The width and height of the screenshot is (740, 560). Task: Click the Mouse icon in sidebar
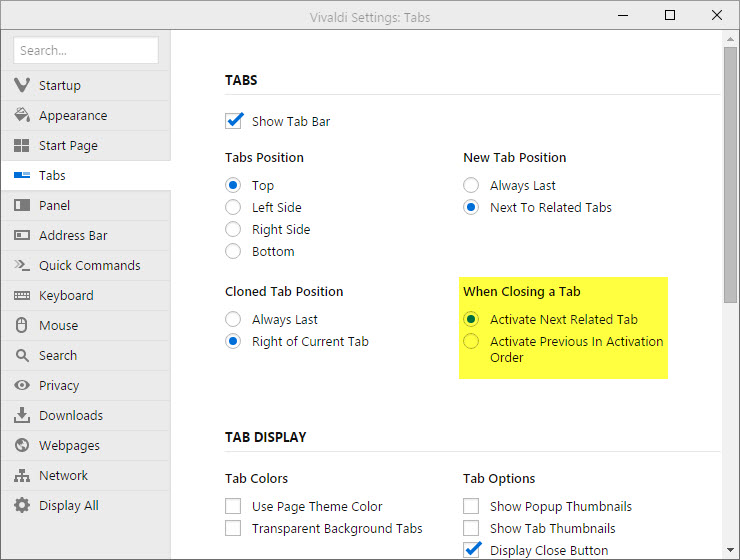22,325
